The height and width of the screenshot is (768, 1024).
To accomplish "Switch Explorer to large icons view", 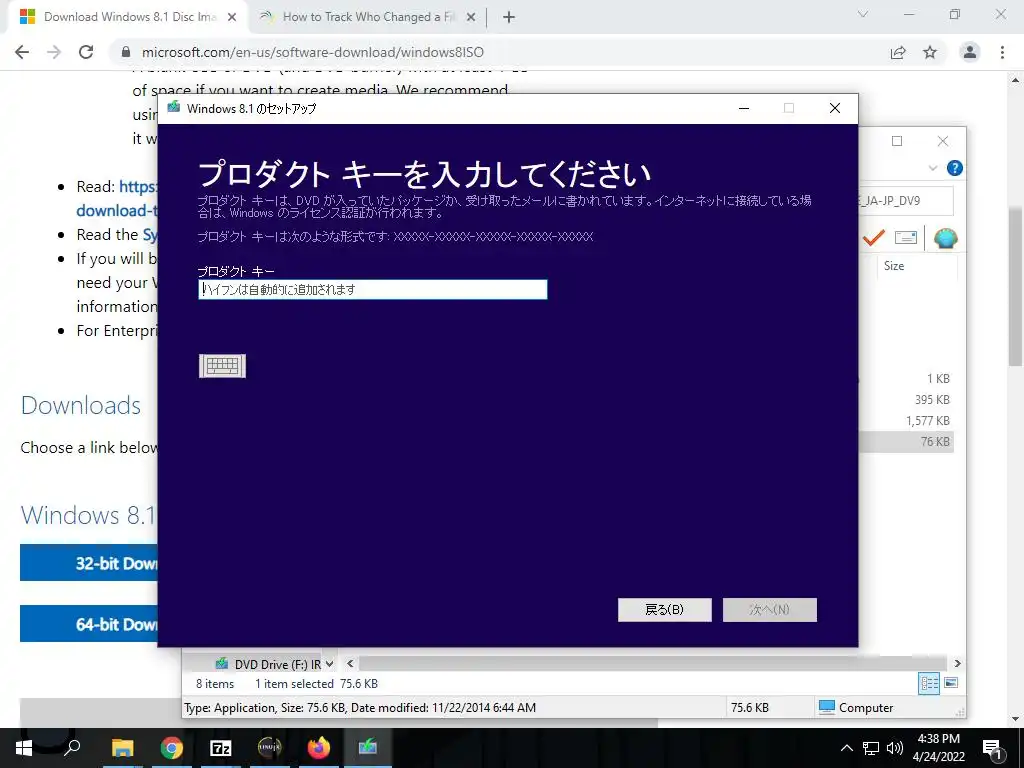I will click(952, 683).
